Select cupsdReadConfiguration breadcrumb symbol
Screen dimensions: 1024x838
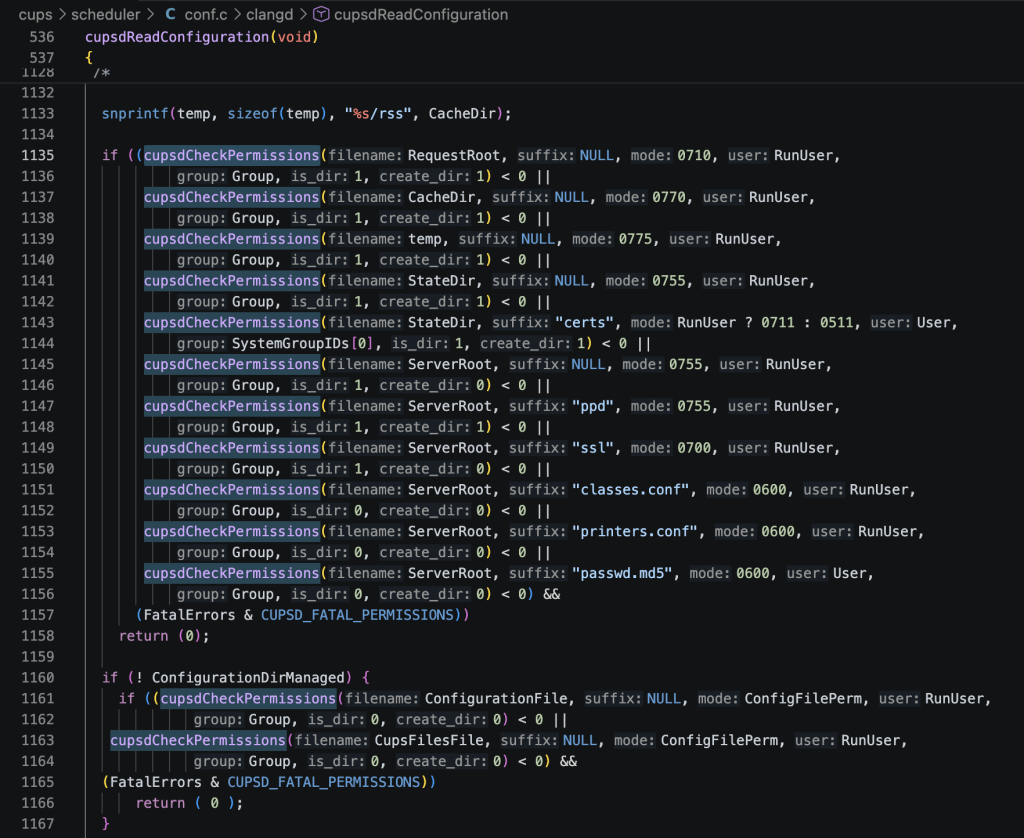tap(421, 14)
